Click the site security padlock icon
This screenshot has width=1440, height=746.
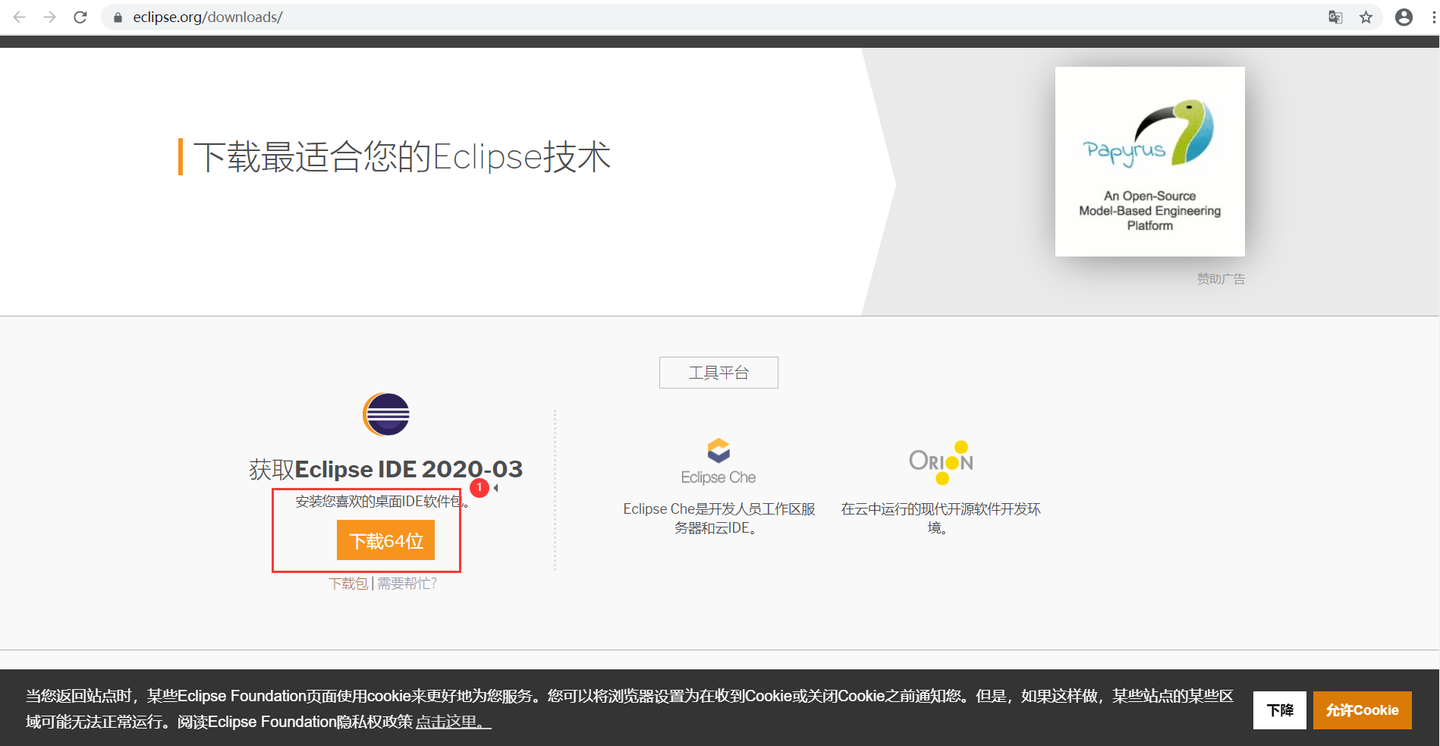(x=118, y=16)
